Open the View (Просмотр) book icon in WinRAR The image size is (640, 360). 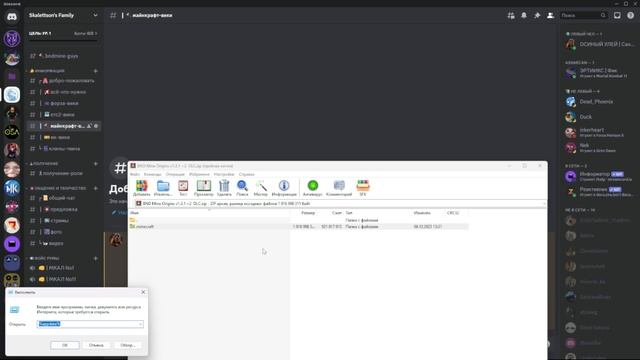coord(203,188)
